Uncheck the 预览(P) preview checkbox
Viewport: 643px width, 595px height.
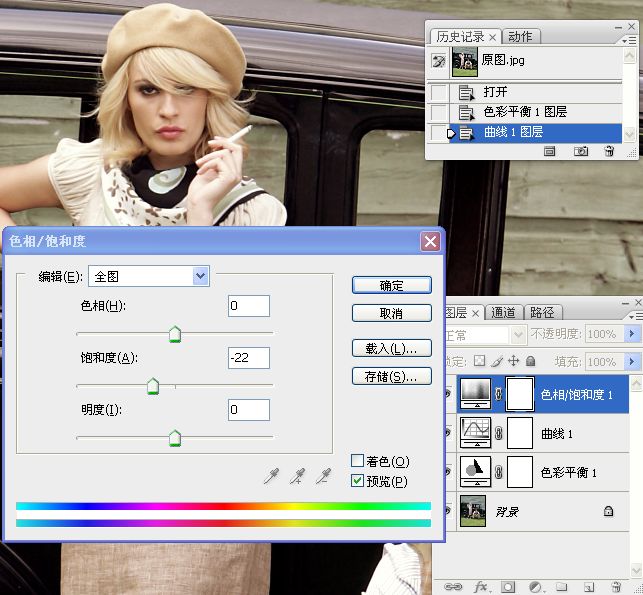coord(357,481)
